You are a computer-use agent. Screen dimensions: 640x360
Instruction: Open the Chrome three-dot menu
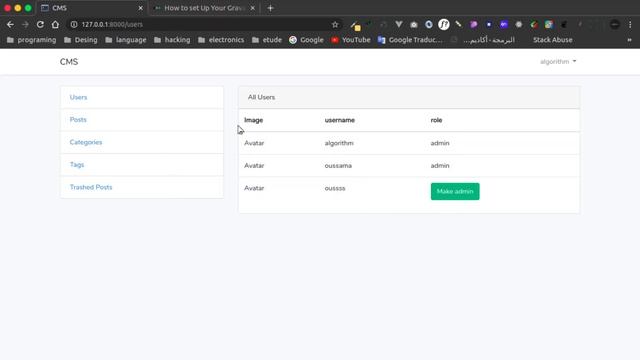[630, 24]
